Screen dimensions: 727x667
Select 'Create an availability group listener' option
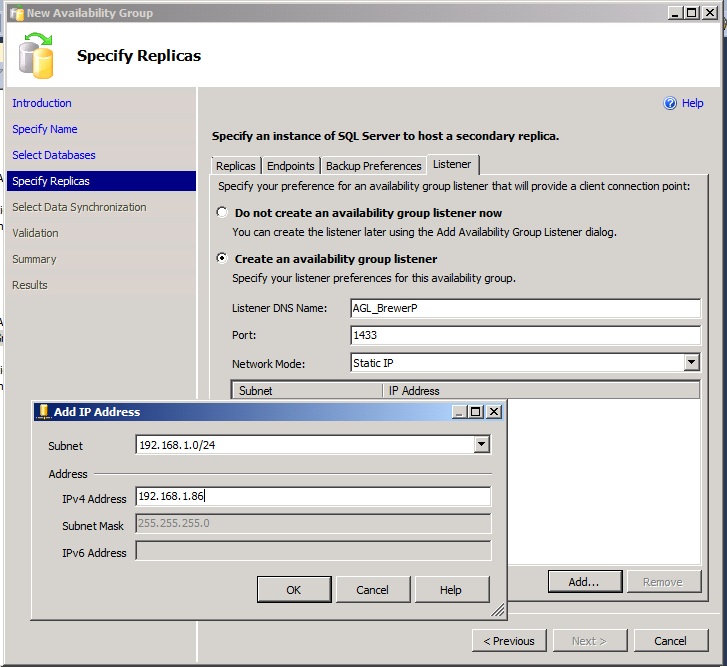(x=222, y=259)
